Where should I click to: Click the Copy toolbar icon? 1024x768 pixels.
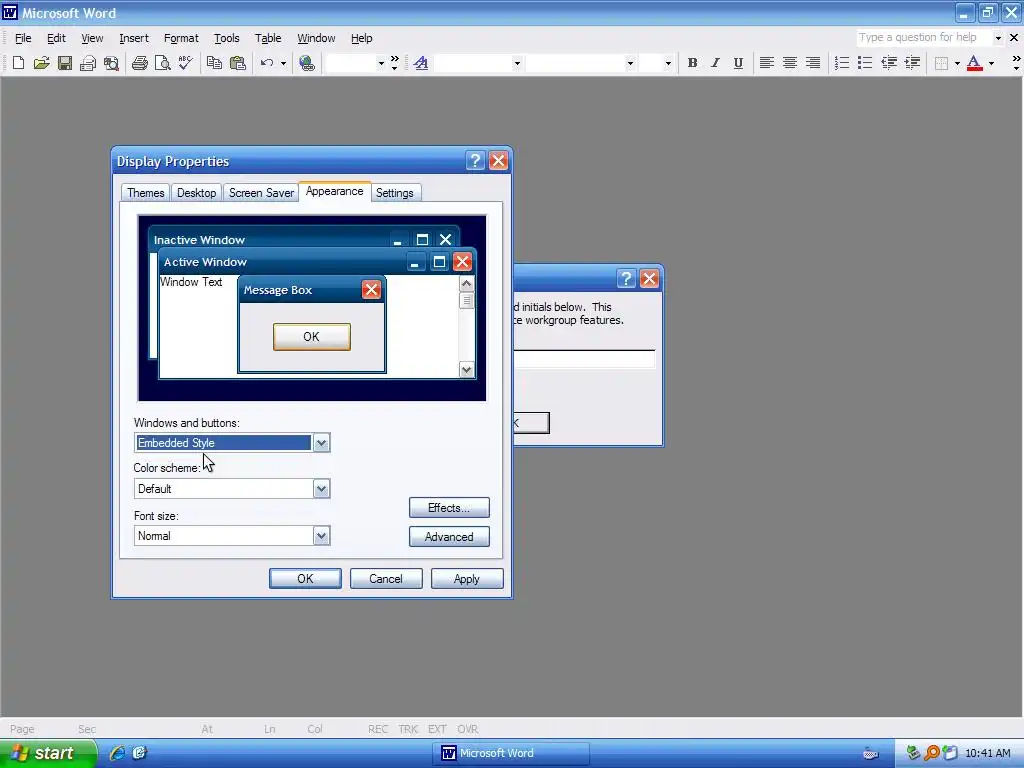tap(214, 63)
